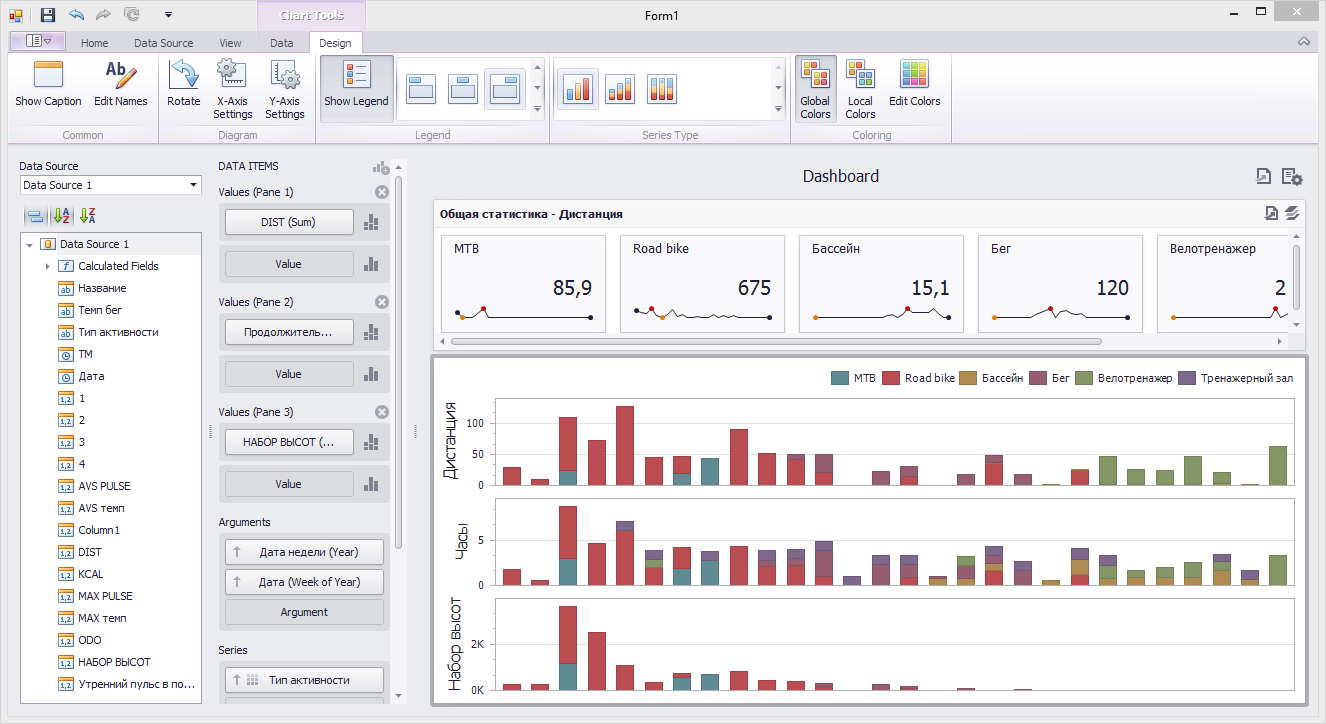Viewport: 1326px width, 724px height.
Task: Open X-Axis Settings
Action: tap(232, 88)
